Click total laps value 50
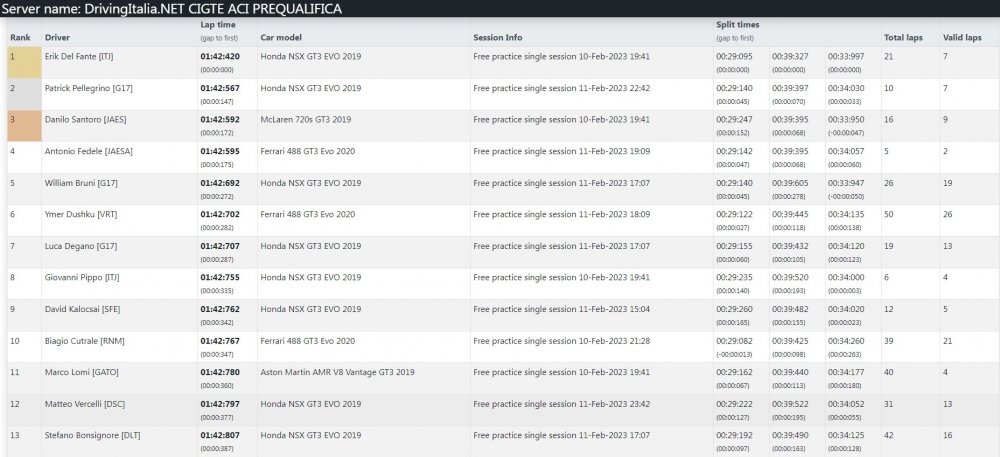1000x457 pixels. [x=888, y=215]
